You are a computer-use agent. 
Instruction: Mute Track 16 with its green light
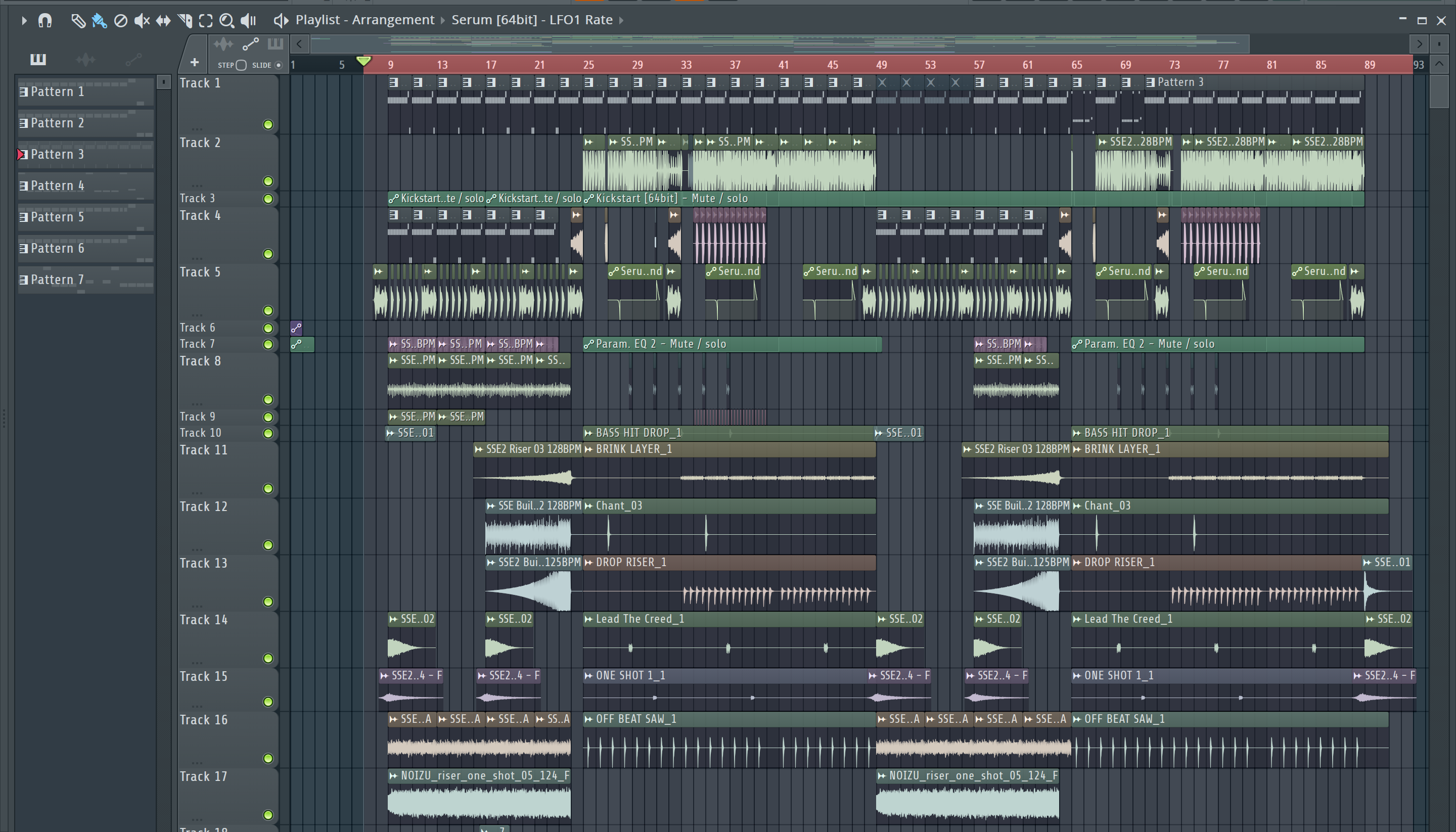[x=268, y=758]
